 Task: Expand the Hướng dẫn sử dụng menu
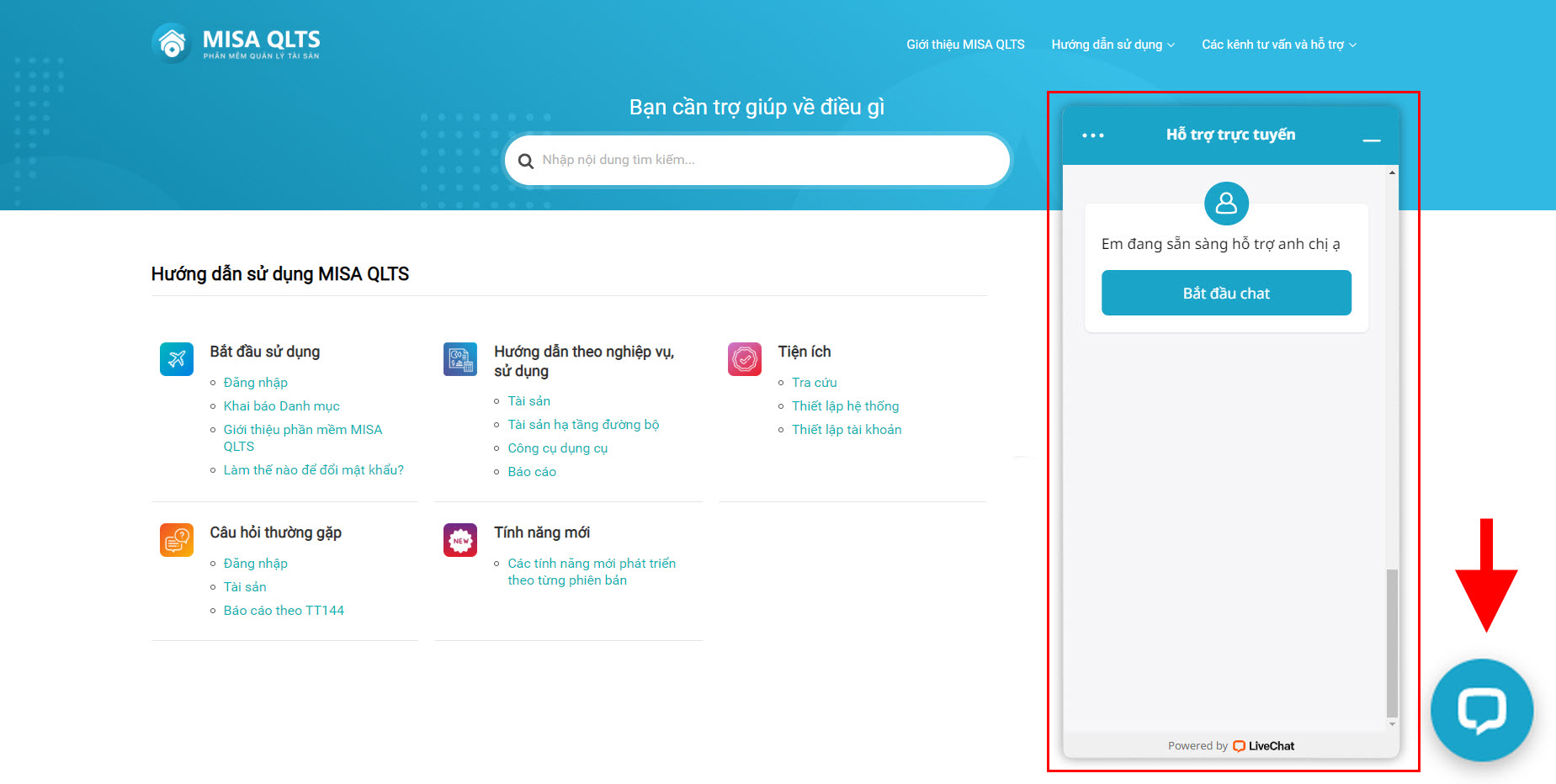point(1113,45)
